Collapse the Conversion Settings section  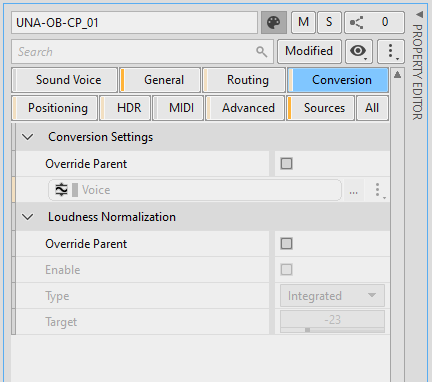point(28,137)
